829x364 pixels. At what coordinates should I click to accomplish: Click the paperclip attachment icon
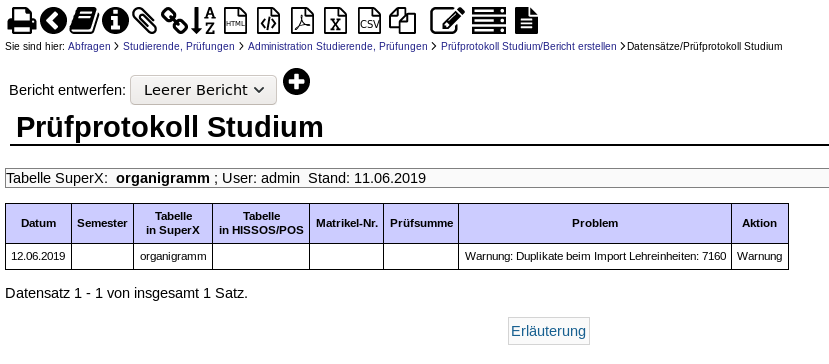pyautogui.click(x=144, y=21)
